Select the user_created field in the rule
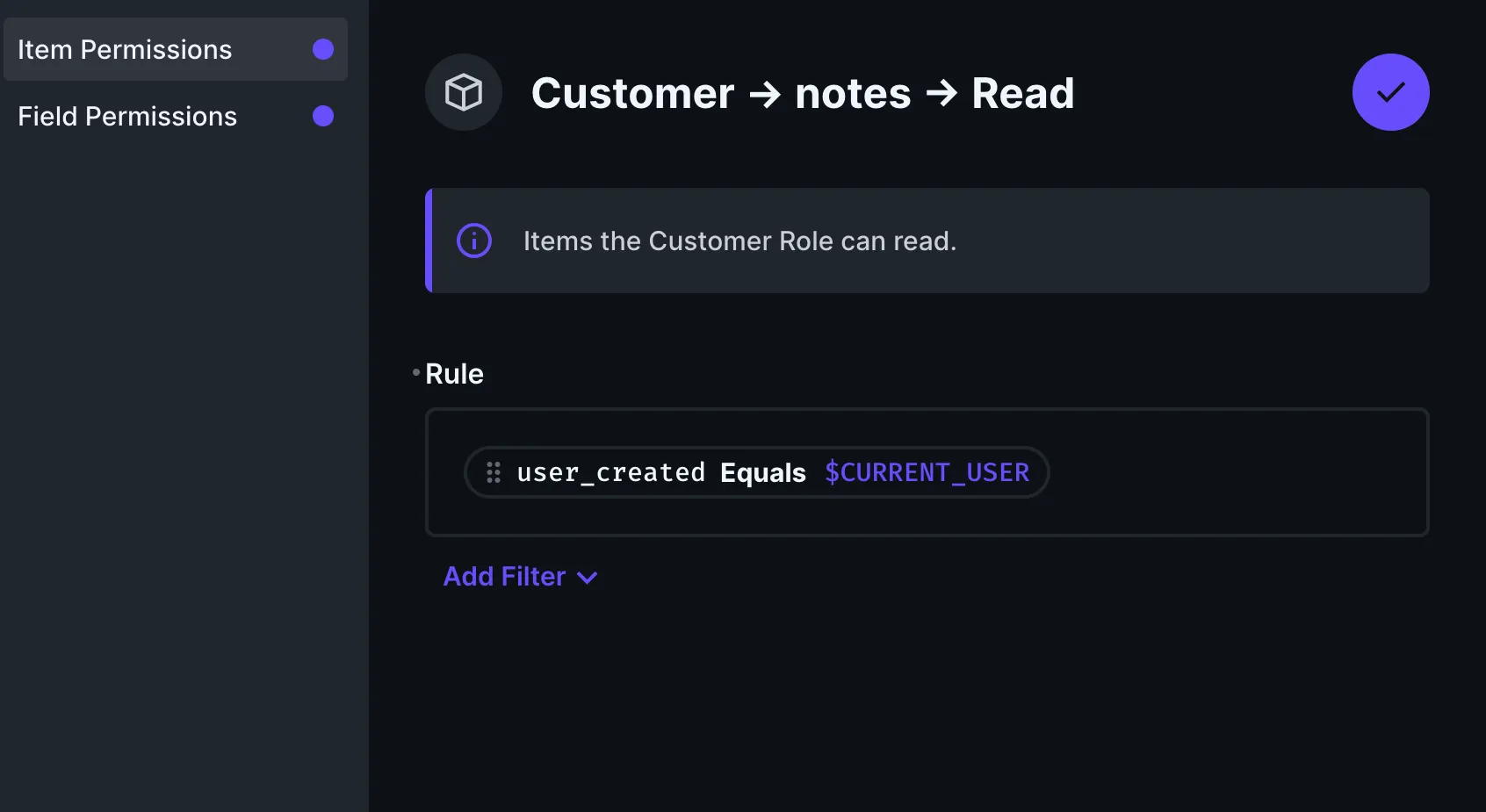Image resolution: width=1486 pixels, height=812 pixels. (x=611, y=472)
